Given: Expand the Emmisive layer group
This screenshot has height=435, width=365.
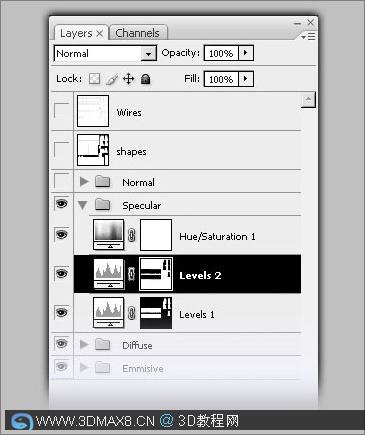Looking at the screenshot, I should [x=84, y=367].
